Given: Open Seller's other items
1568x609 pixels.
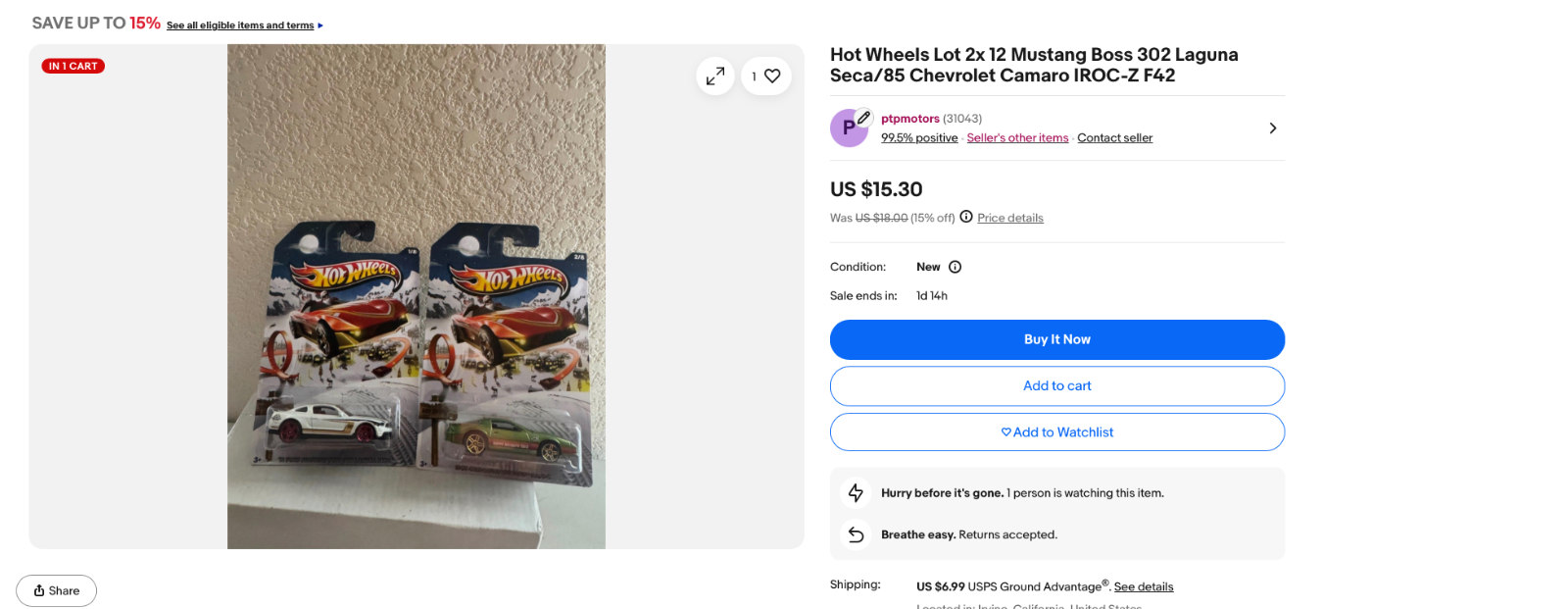Looking at the screenshot, I should click(x=1017, y=138).
